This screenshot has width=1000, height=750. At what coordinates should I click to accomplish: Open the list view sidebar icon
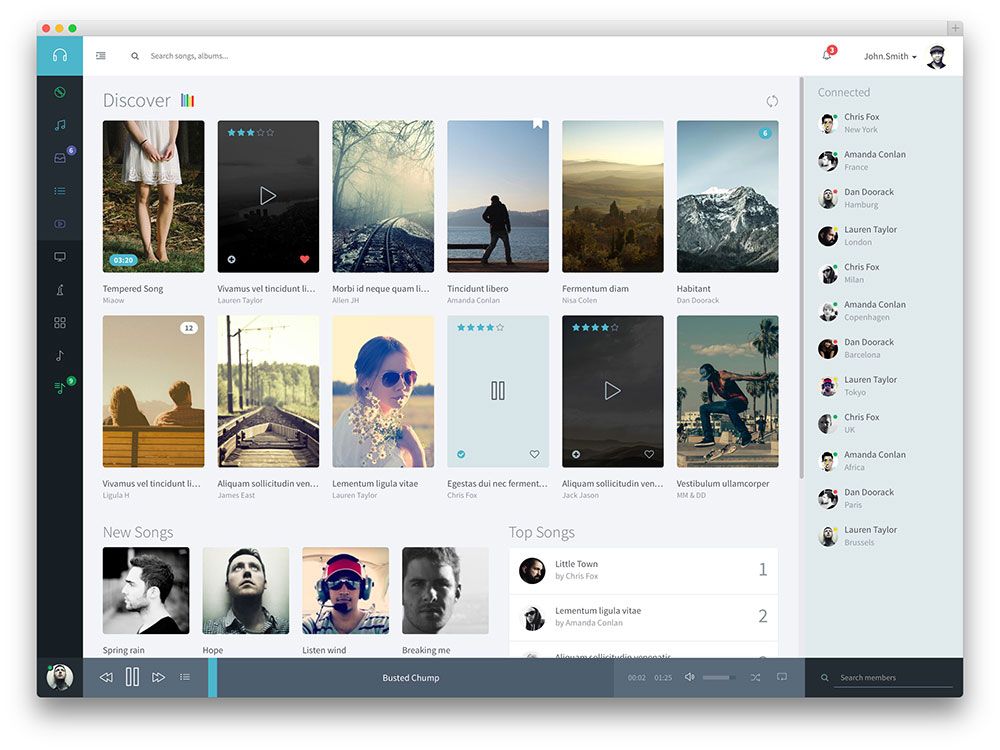tap(60, 191)
